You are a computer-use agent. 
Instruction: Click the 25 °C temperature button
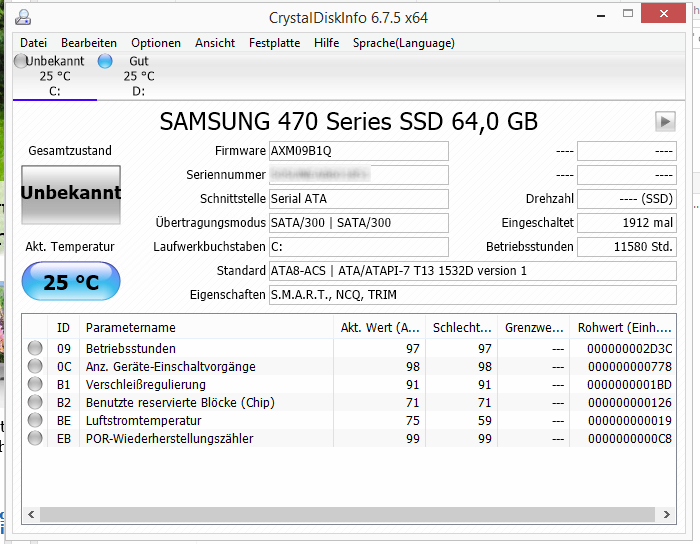(x=71, y=282)
